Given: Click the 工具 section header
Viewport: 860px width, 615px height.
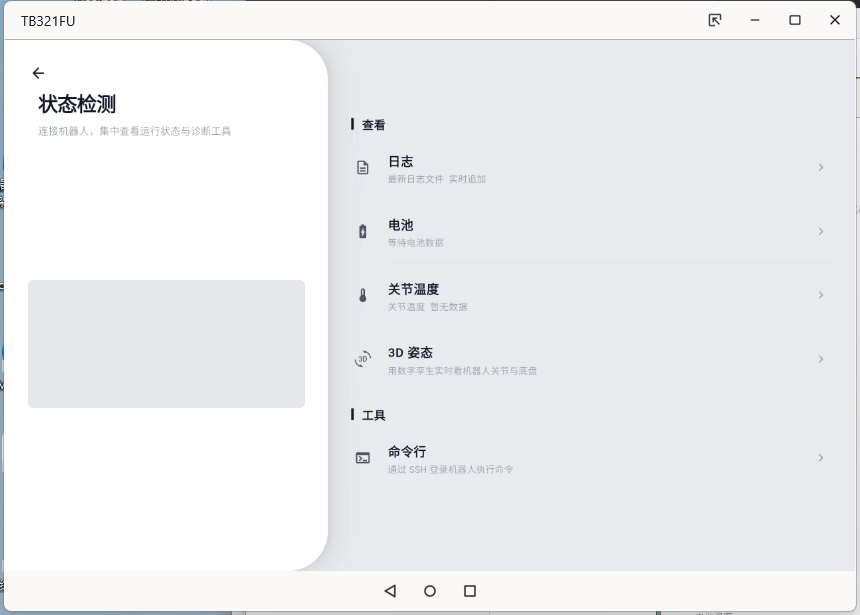Looking at the screenshot, I should tap(374, 415).
